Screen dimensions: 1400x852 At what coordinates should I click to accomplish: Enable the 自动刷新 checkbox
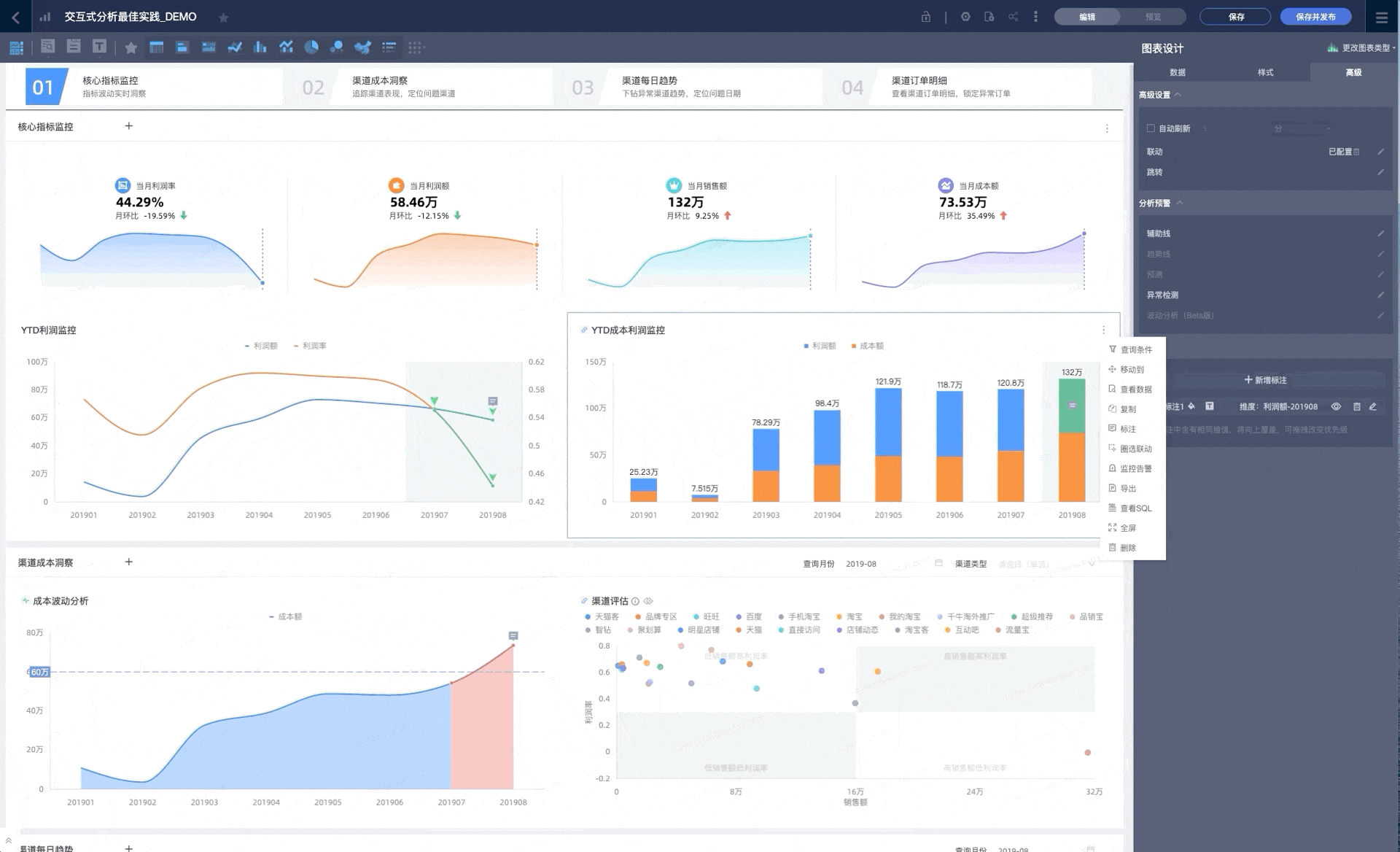pos(1151,128)
